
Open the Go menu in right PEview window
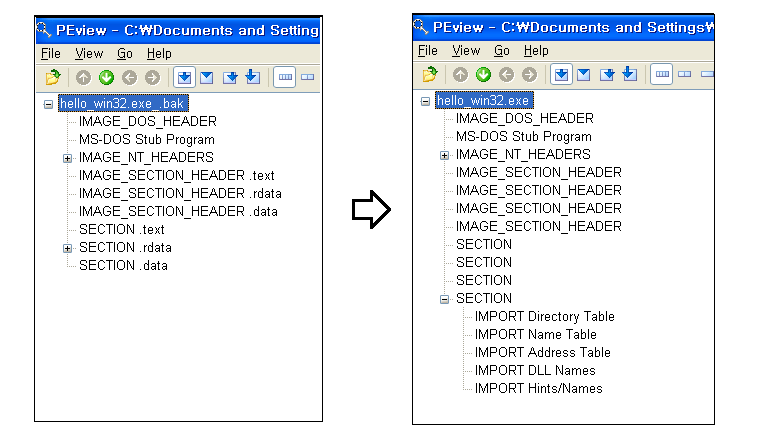pyautogui.click(x=502, y=50)
